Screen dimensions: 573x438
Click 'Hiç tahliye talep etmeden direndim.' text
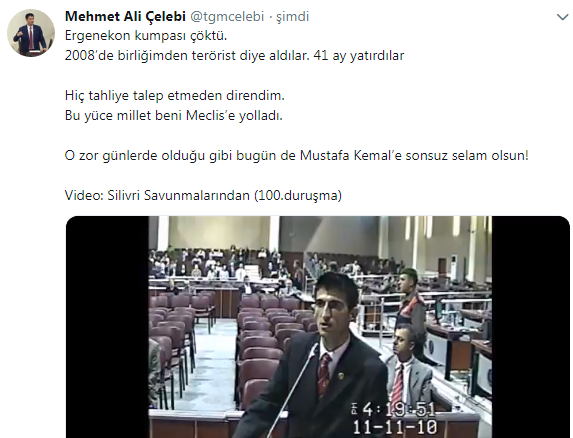click(x=175, y=95)
